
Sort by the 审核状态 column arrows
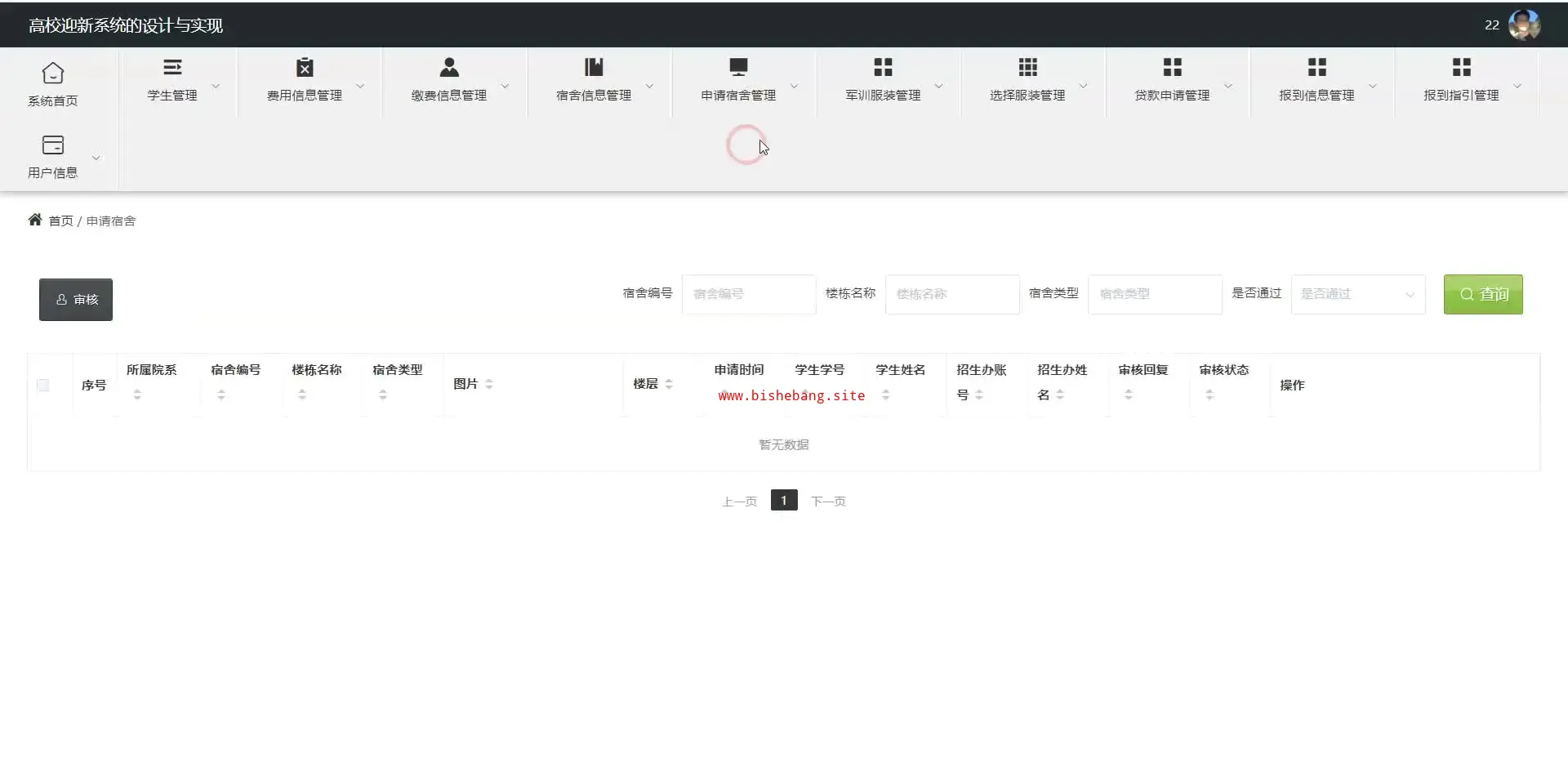pyautogui.click(x=1209, y=395)
